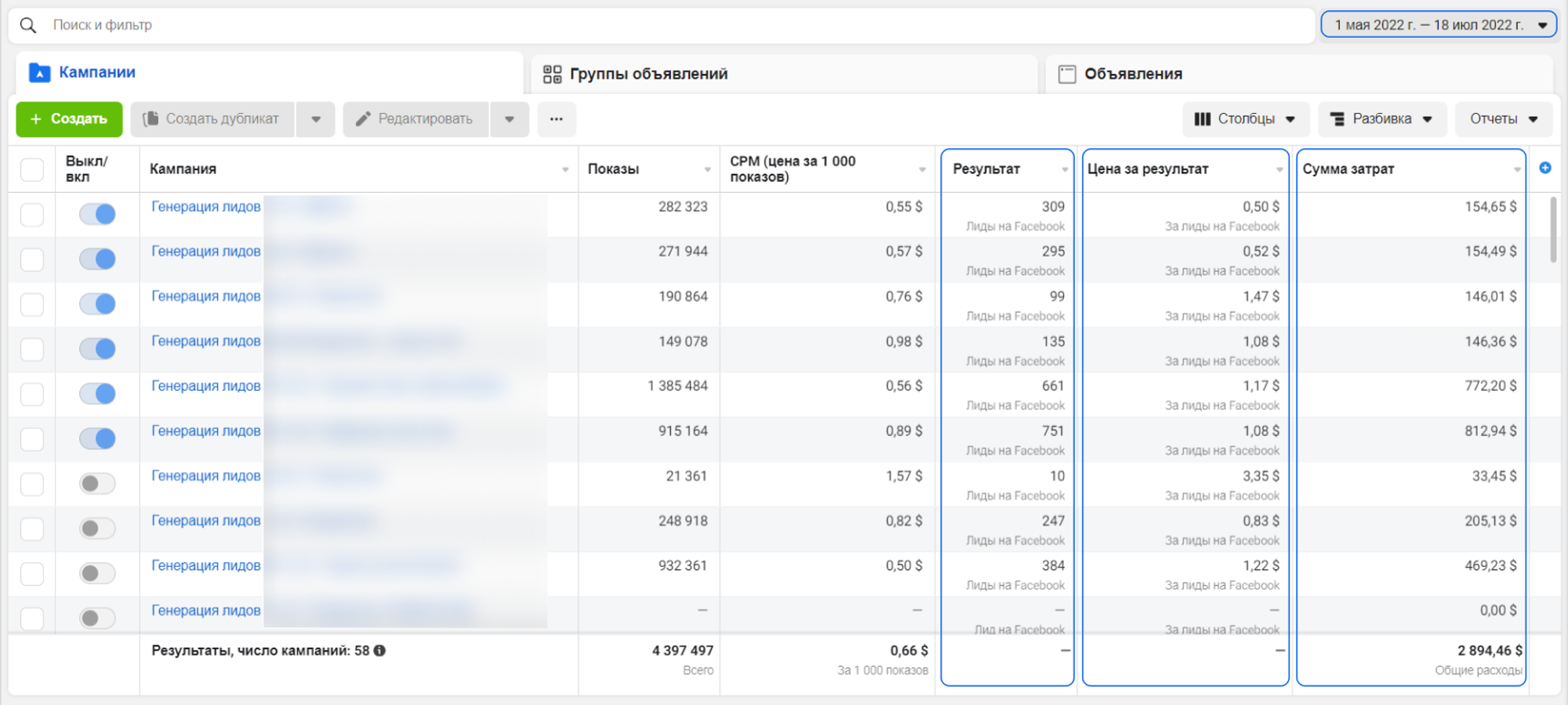Screen dimensions: 1568x705
Task: Expand the arrow beside Редактировать
Action: [x=510, y=119]
